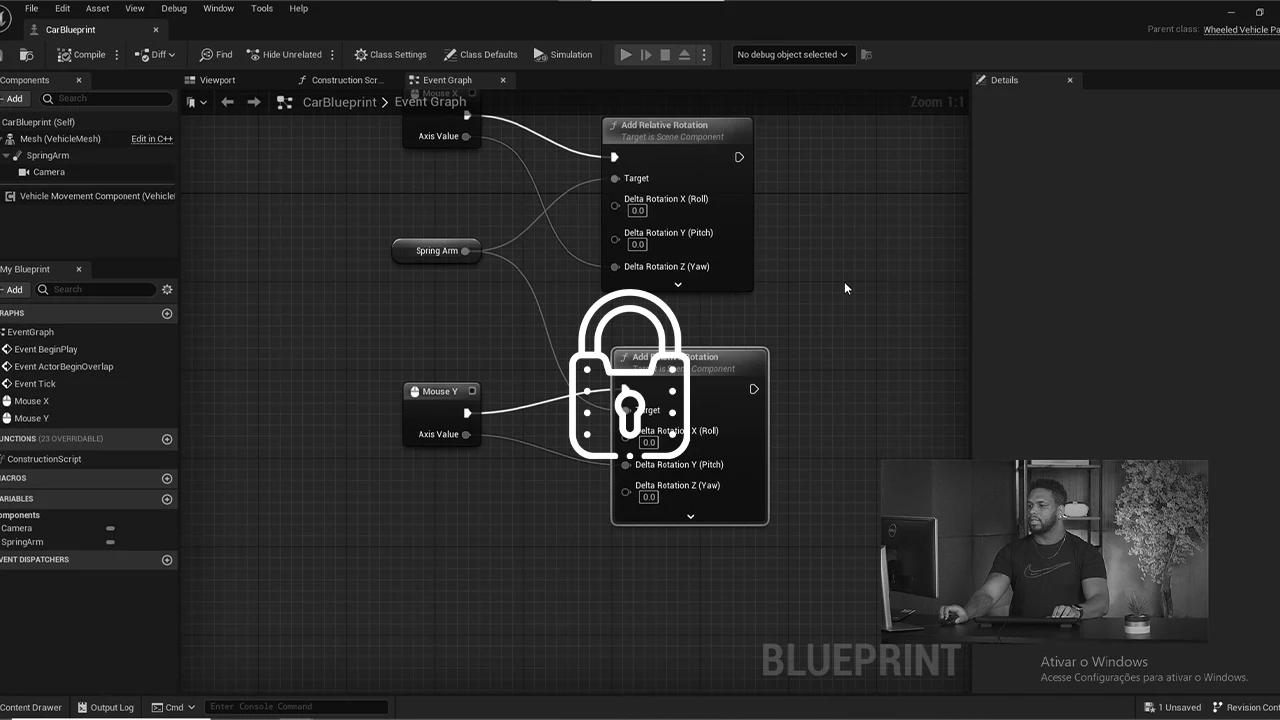Select the Camera component
Viewport: 1280px width, 720px height.
click(x=48, y=172)
